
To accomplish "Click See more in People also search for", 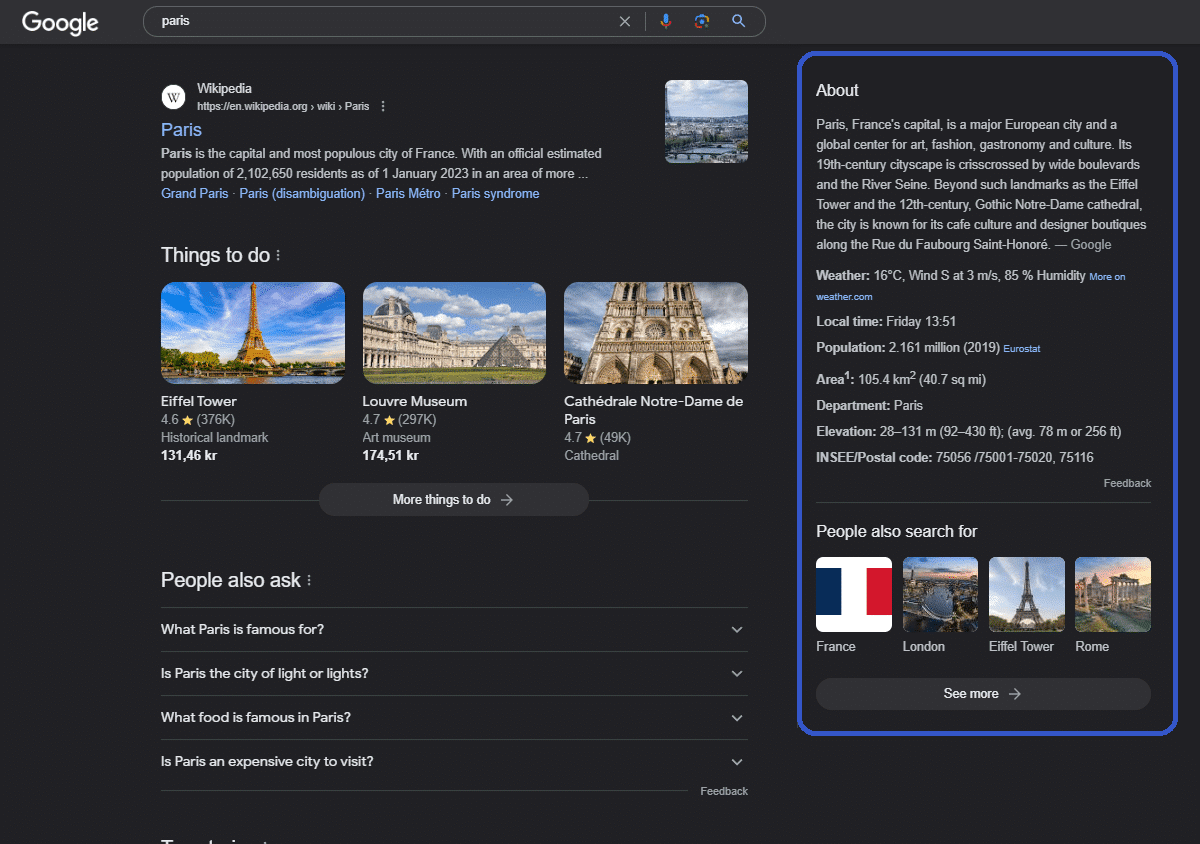I will click(x=983, y=694).
